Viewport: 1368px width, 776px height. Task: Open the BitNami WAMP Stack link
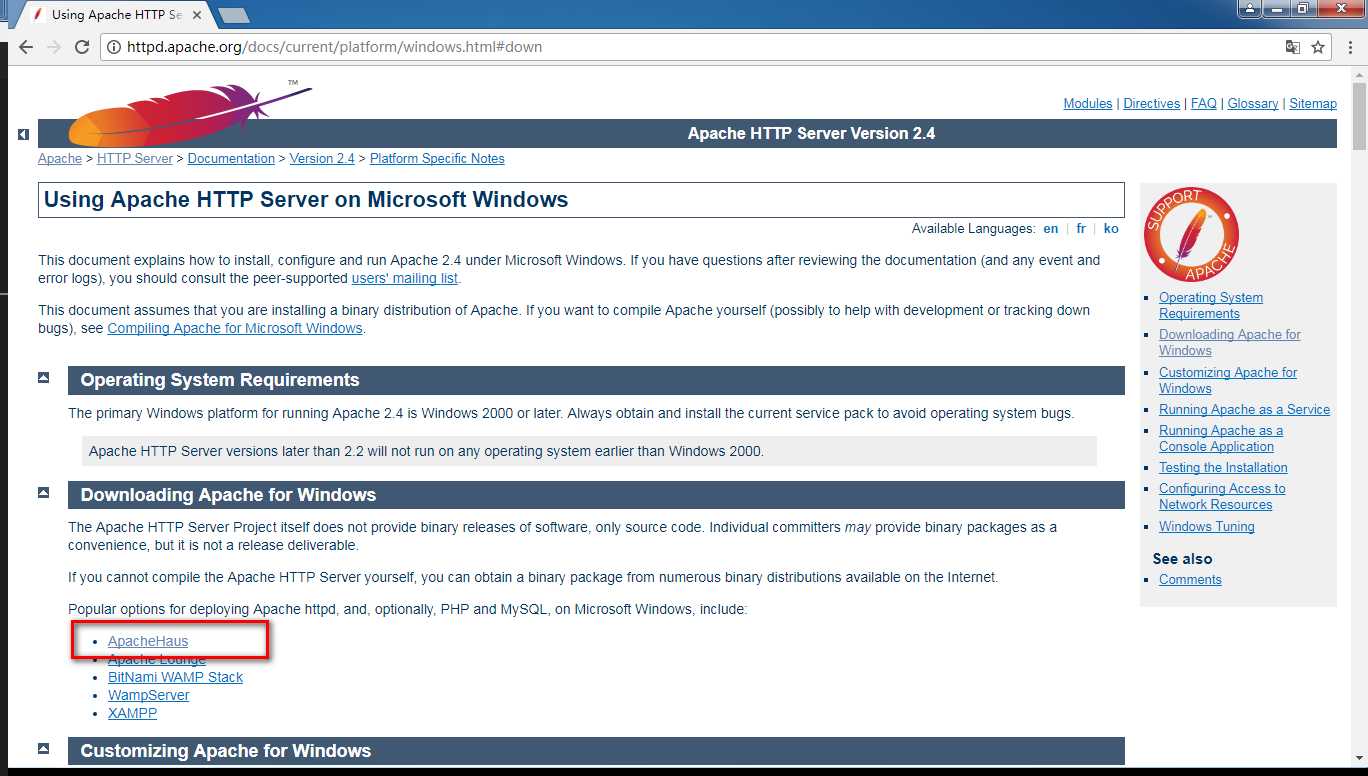(x=176, y=678)
